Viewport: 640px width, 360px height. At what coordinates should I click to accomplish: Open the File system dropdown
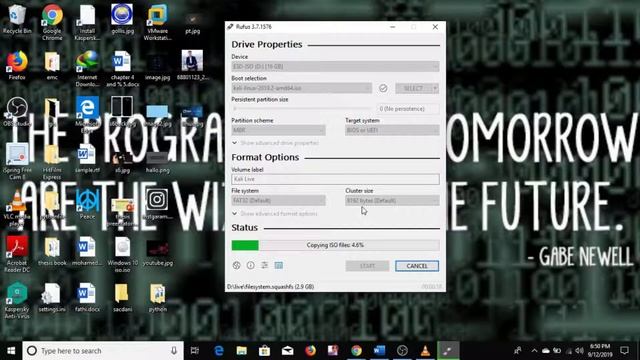(278, 200)
